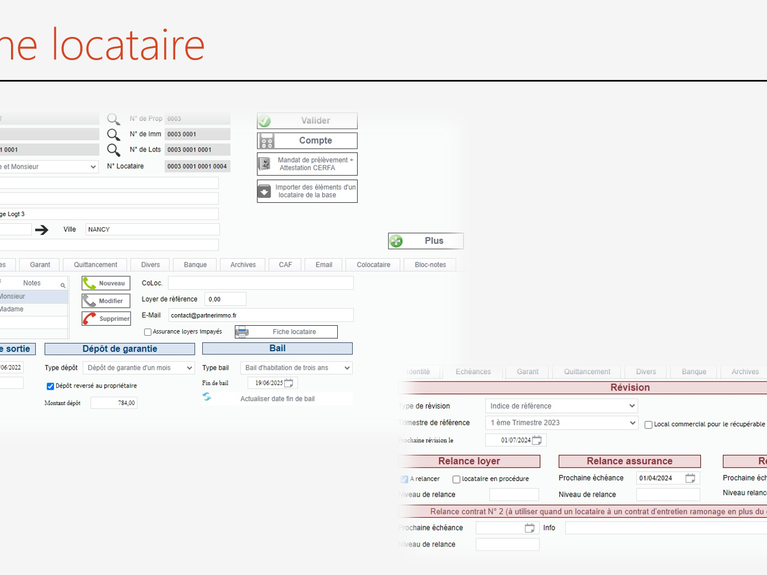Open the civility dropdown showing et Monsieur
This screenshot has width=767, height=575.
pyautogui.click(x=49, y=167)
